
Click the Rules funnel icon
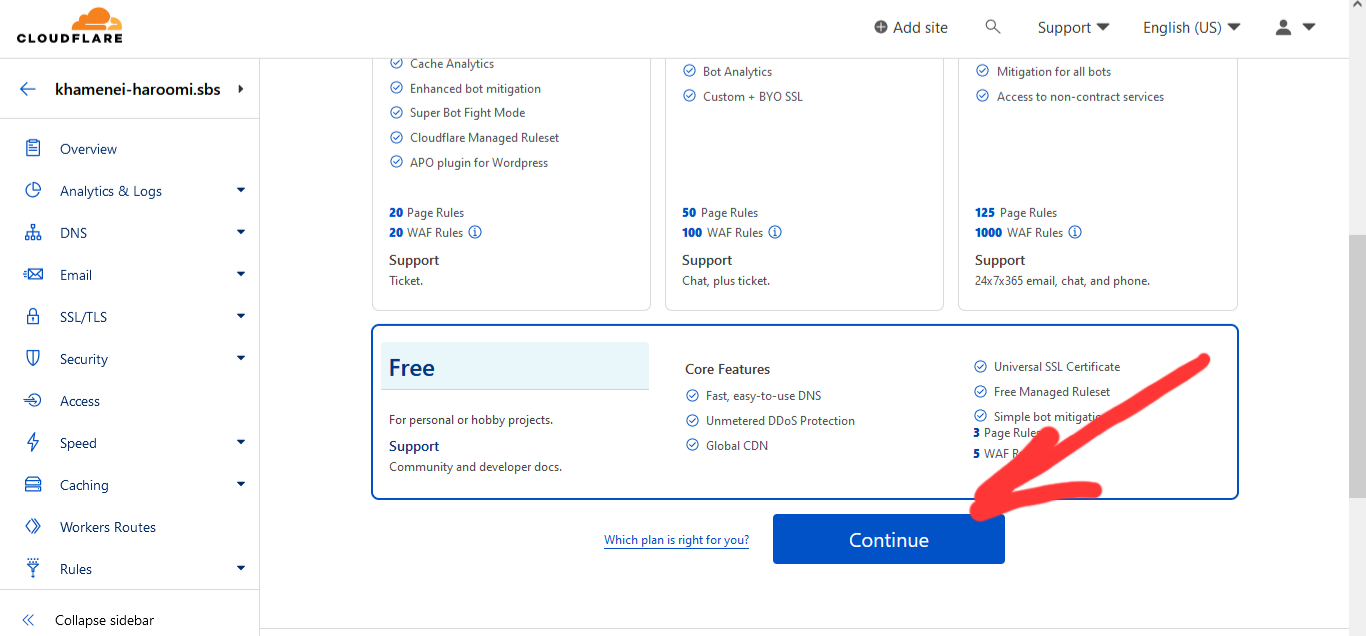pyautogui.click(x=33, y=568)
